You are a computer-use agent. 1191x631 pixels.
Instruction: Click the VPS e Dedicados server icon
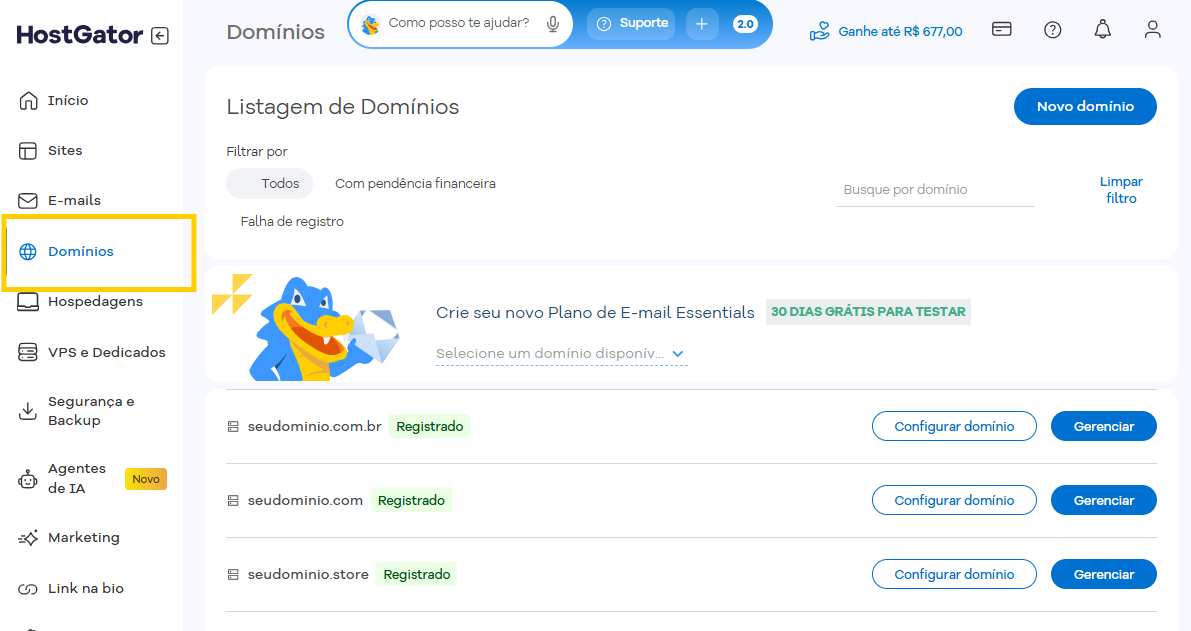pyautogui.click(x=28, y=352)
